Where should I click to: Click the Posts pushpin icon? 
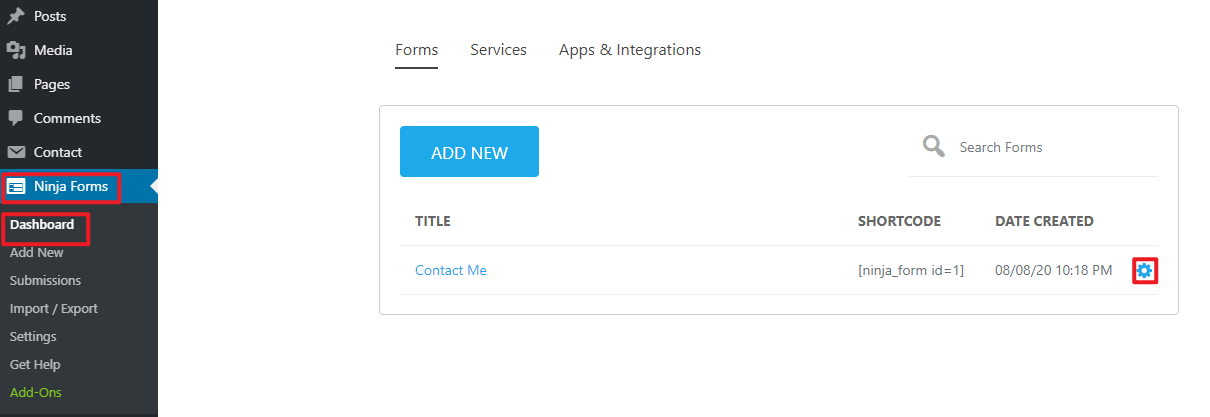16,16
